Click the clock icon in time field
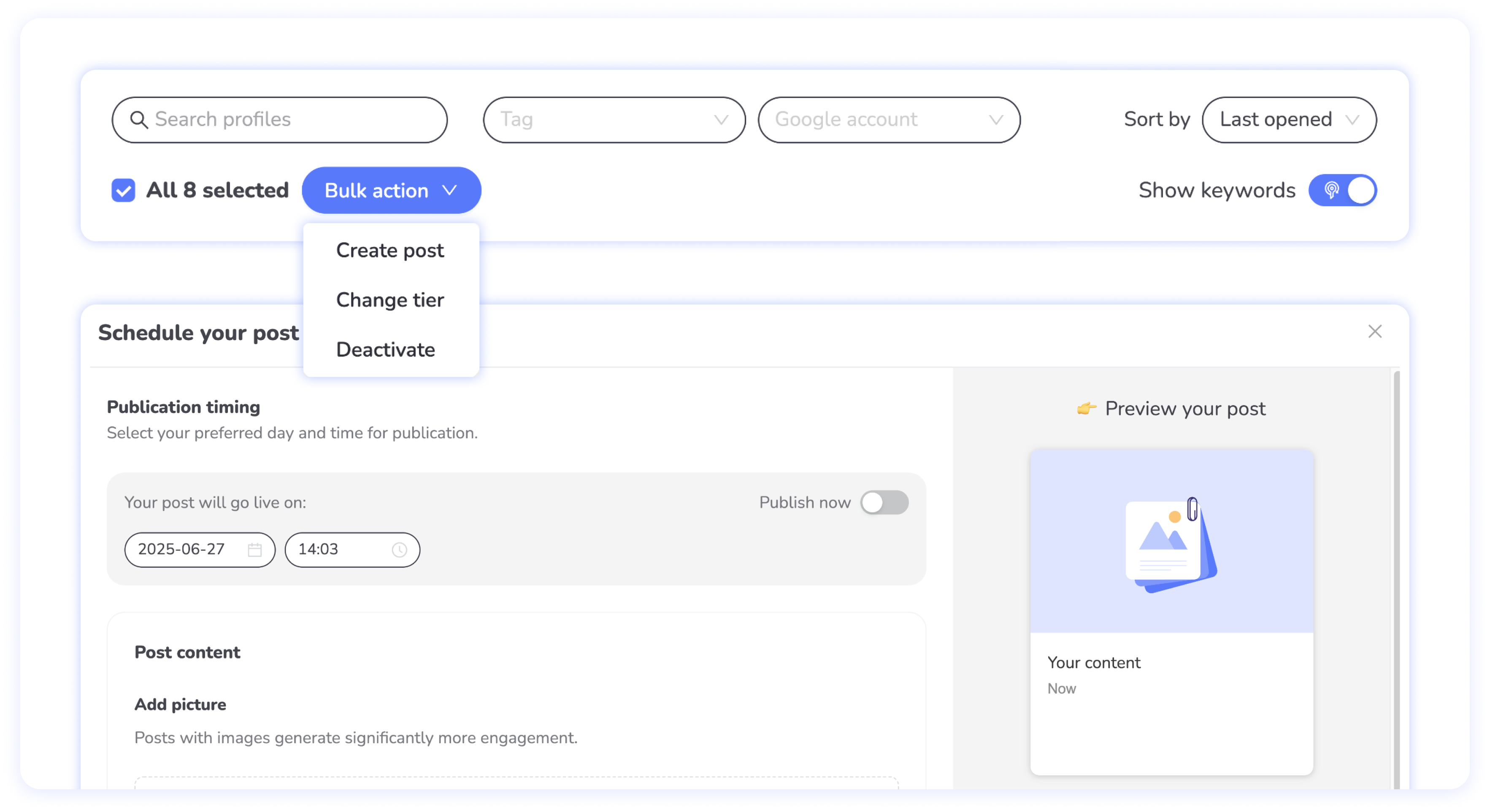Screen dimensions: 1490x812 [399, 550]
